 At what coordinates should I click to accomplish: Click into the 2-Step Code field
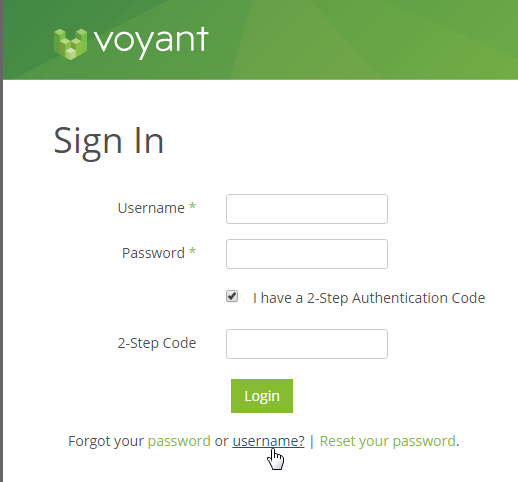307,344
